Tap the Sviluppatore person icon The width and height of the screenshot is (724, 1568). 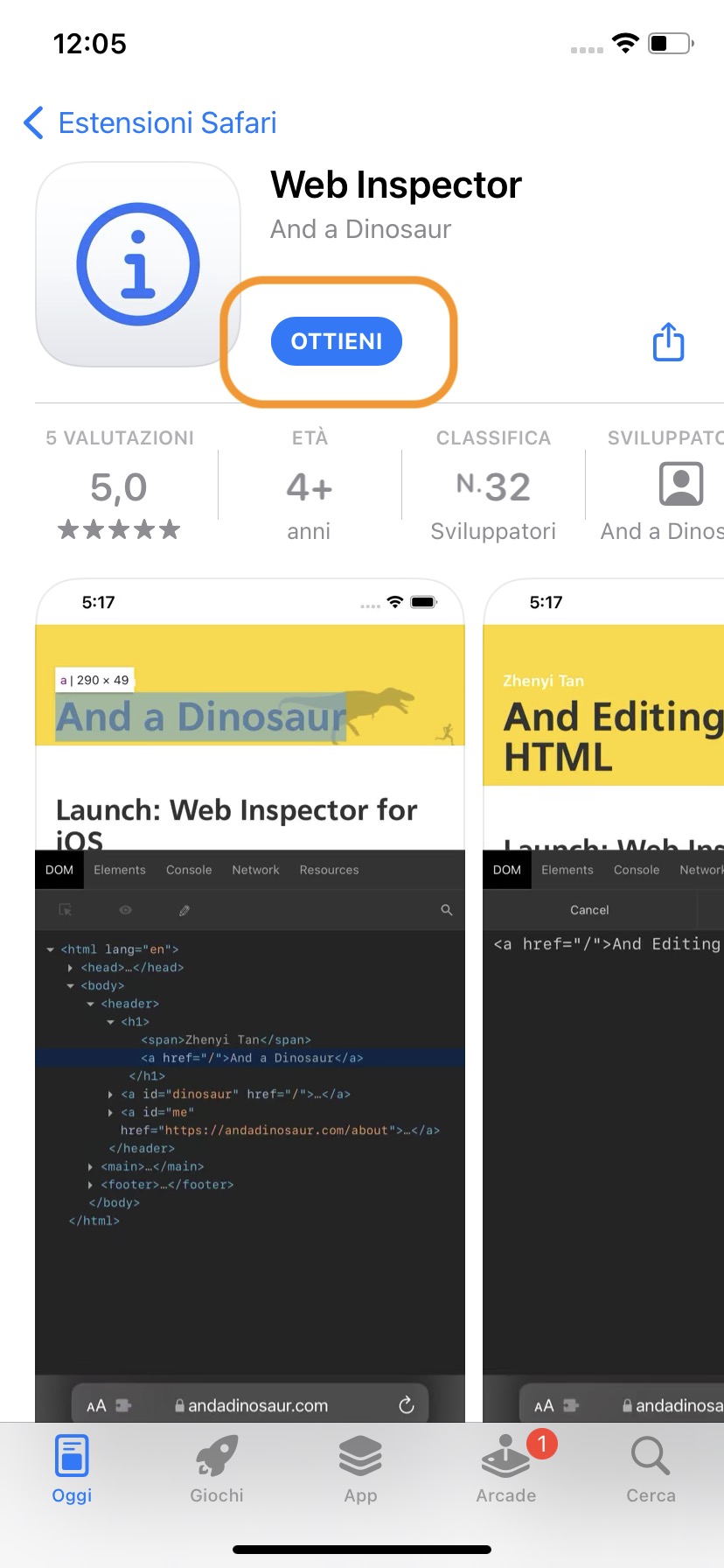[x=681, y=484]
